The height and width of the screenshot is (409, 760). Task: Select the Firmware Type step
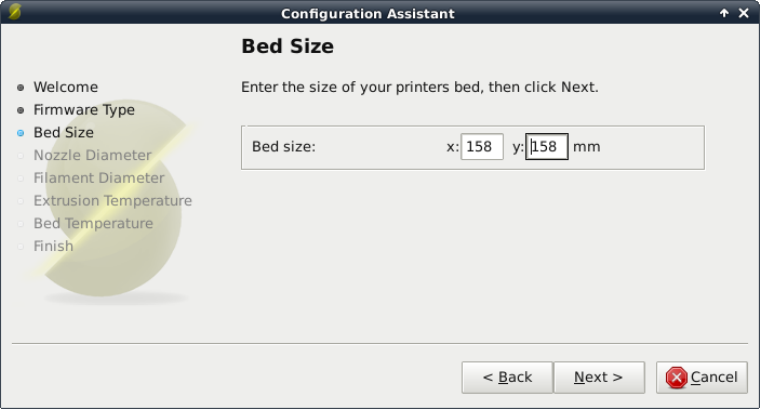pyautogui.click(x=83, y=110)
